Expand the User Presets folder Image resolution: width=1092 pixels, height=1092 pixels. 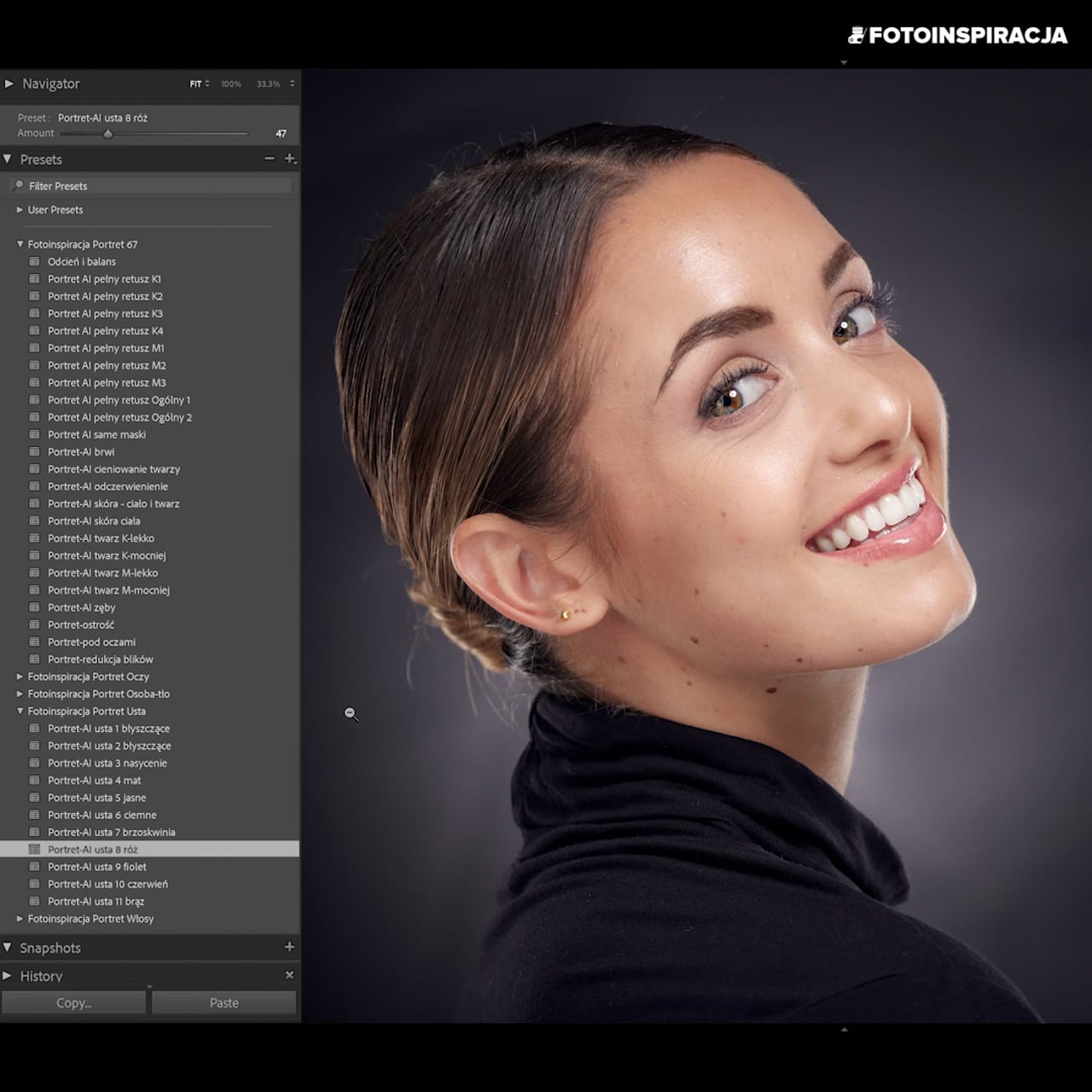pos(20,210)
